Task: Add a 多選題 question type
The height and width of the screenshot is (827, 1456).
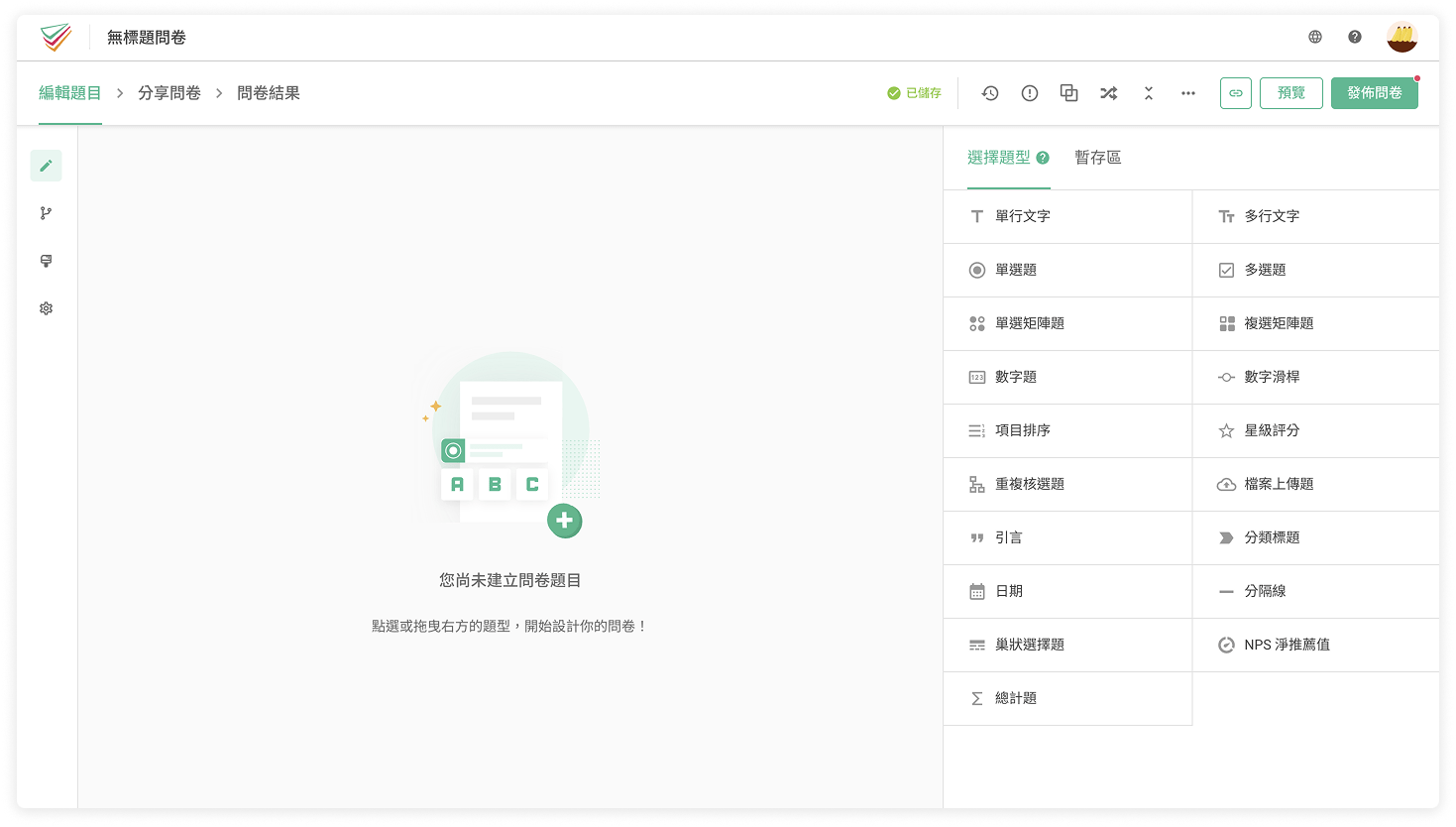Action: (1316, 270)
